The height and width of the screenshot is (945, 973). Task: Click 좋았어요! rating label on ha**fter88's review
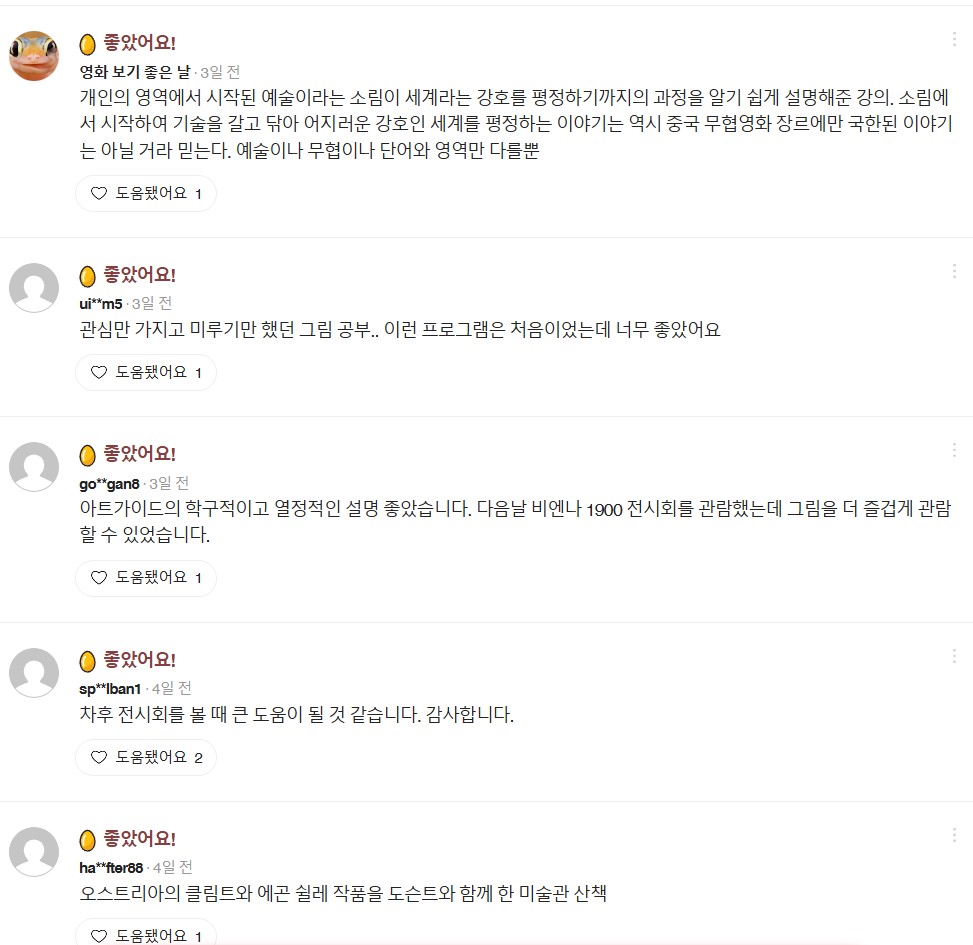click(x=140, y=839)
